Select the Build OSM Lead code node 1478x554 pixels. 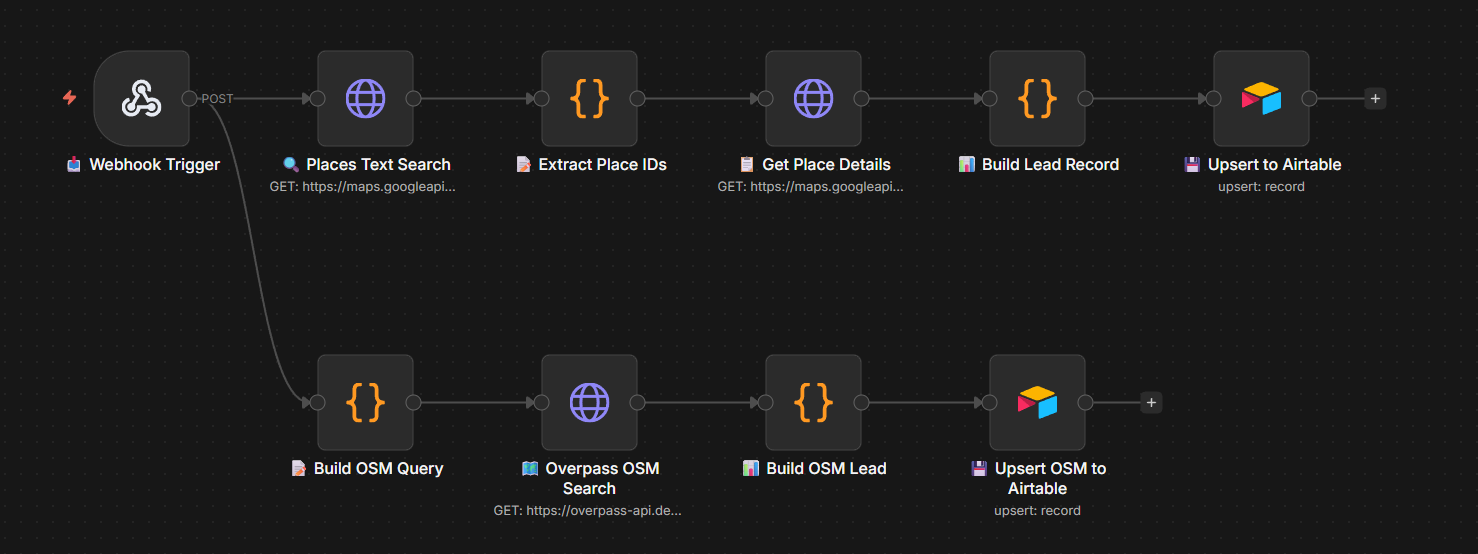pyautogui.click(x=813, y=402)
